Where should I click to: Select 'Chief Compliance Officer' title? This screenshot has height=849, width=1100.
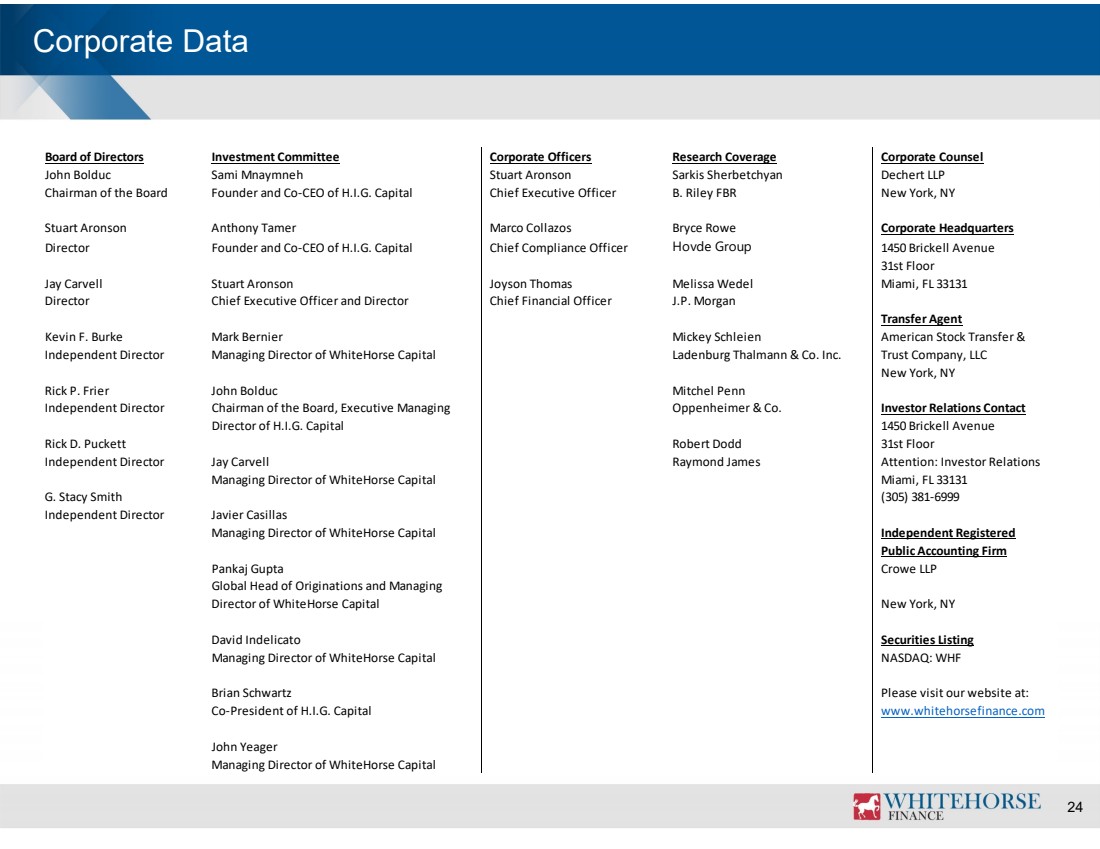point(558,248)
